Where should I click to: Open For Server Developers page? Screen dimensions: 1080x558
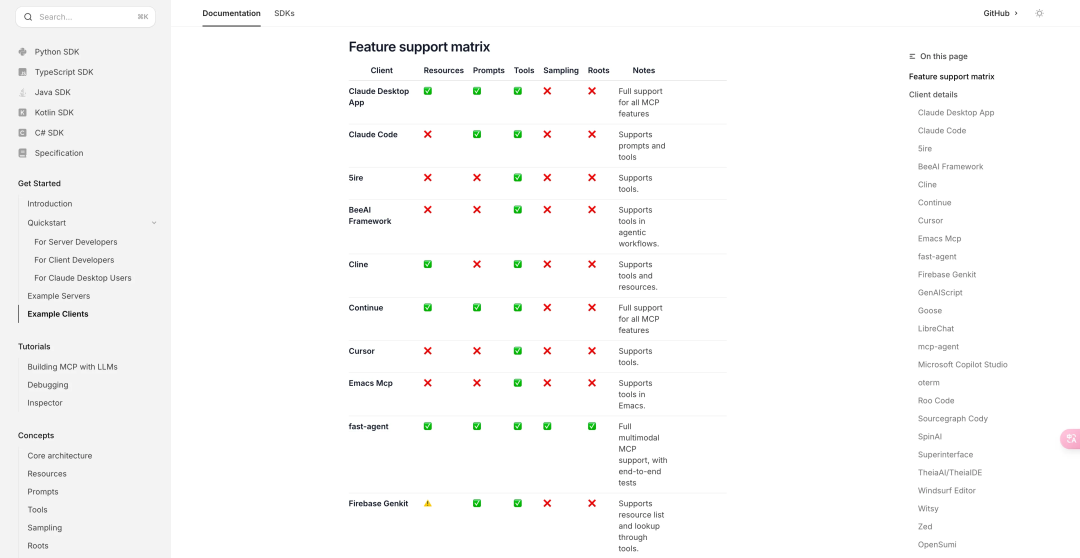(76, 242)
